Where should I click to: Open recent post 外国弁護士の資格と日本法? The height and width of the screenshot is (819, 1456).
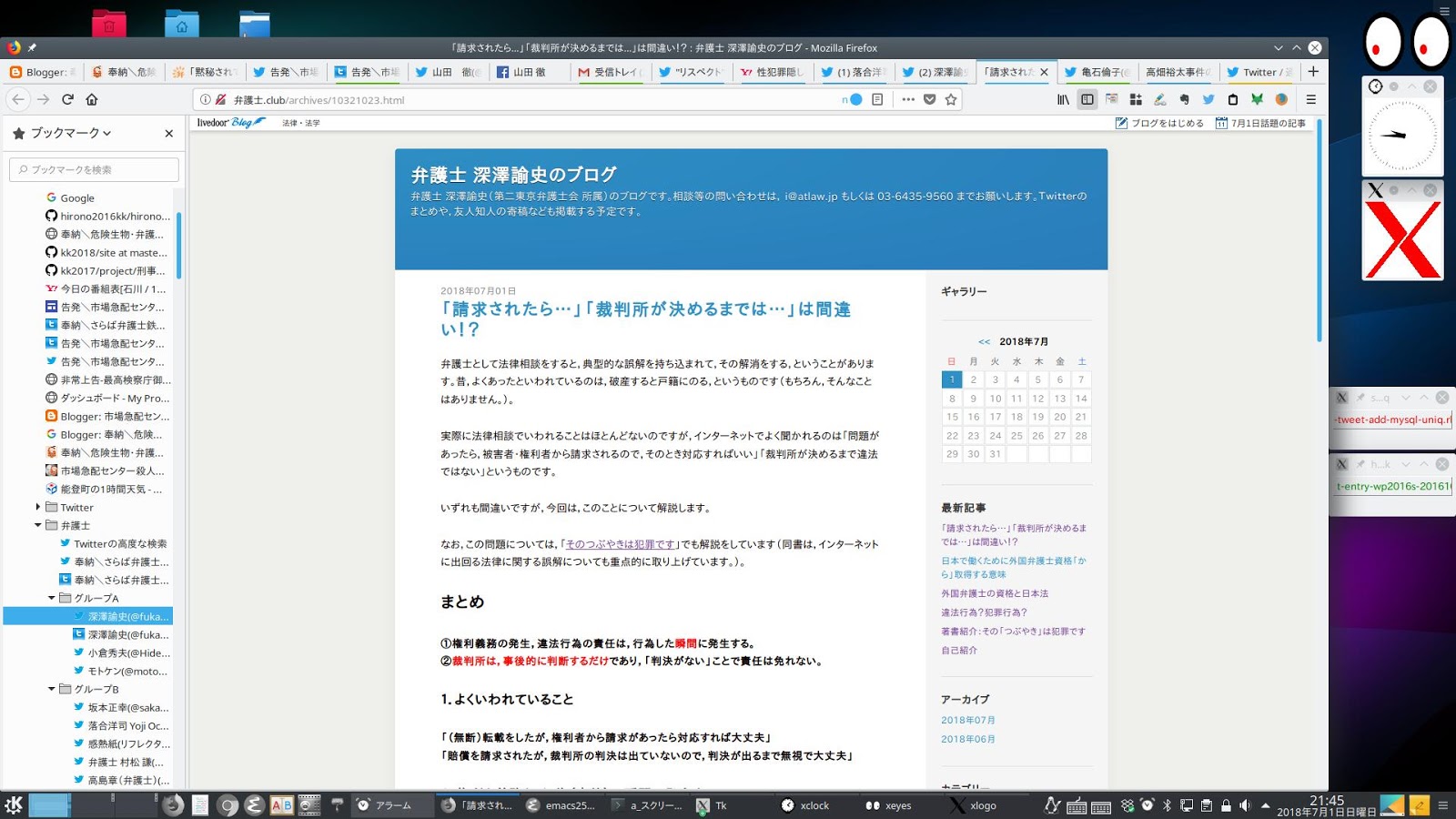click(x=995, y=593)
